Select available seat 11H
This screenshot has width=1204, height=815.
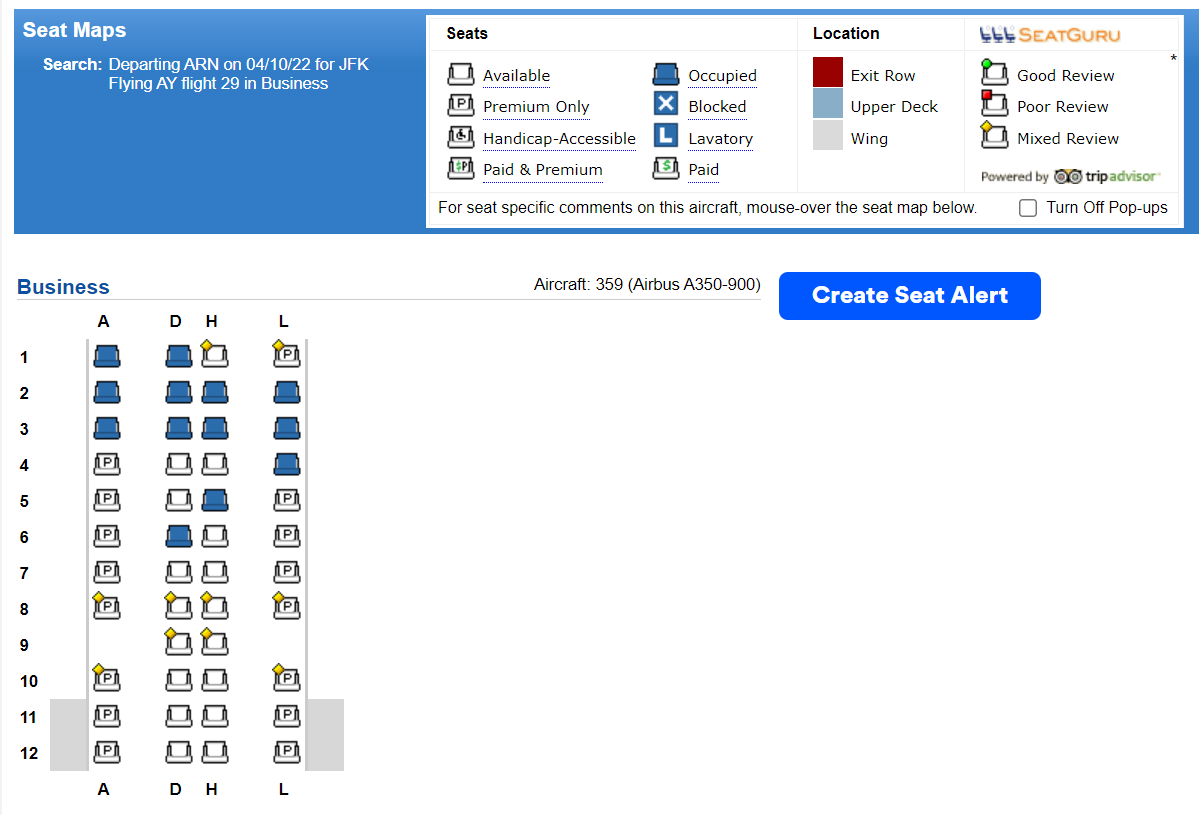click(x=215, y=716)
